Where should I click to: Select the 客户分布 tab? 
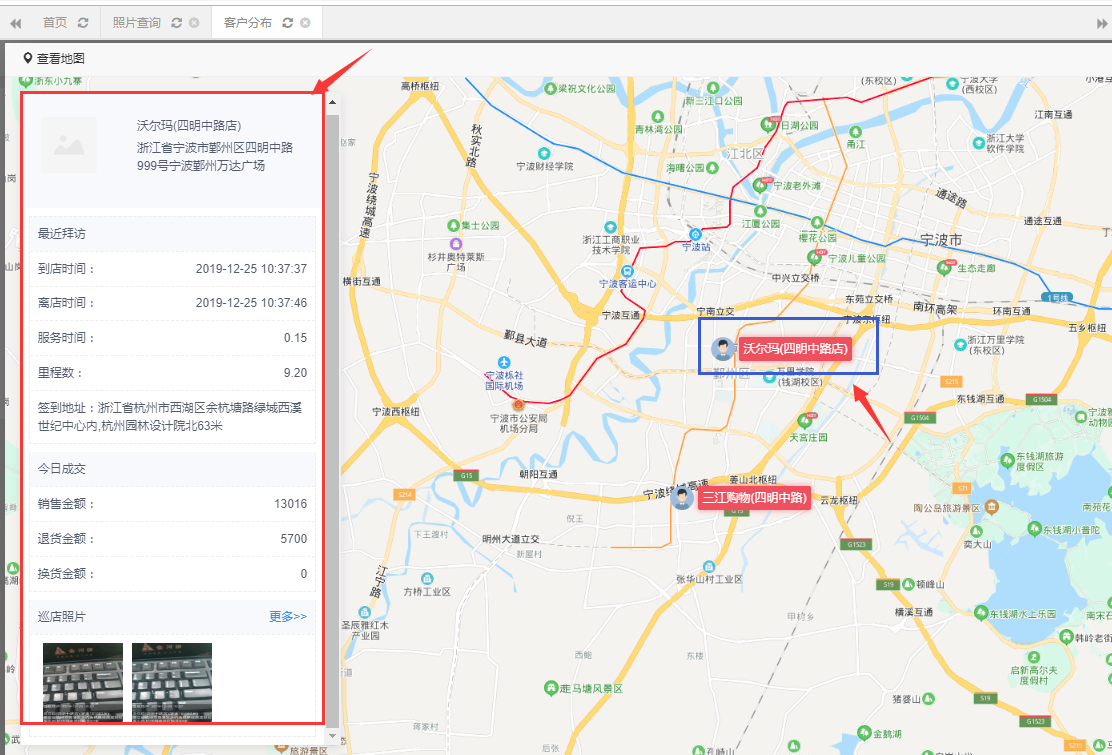coord(248,23)
